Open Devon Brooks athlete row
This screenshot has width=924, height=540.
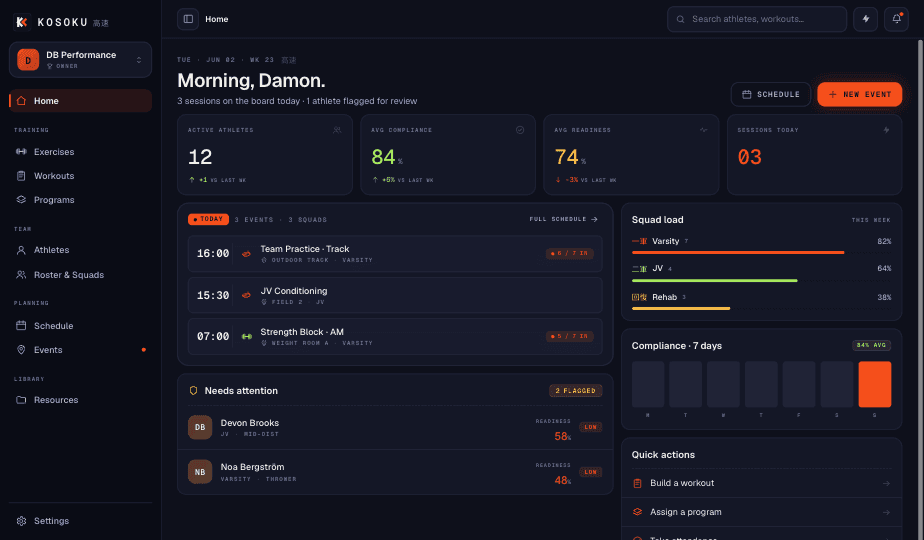tap(395, 427)
